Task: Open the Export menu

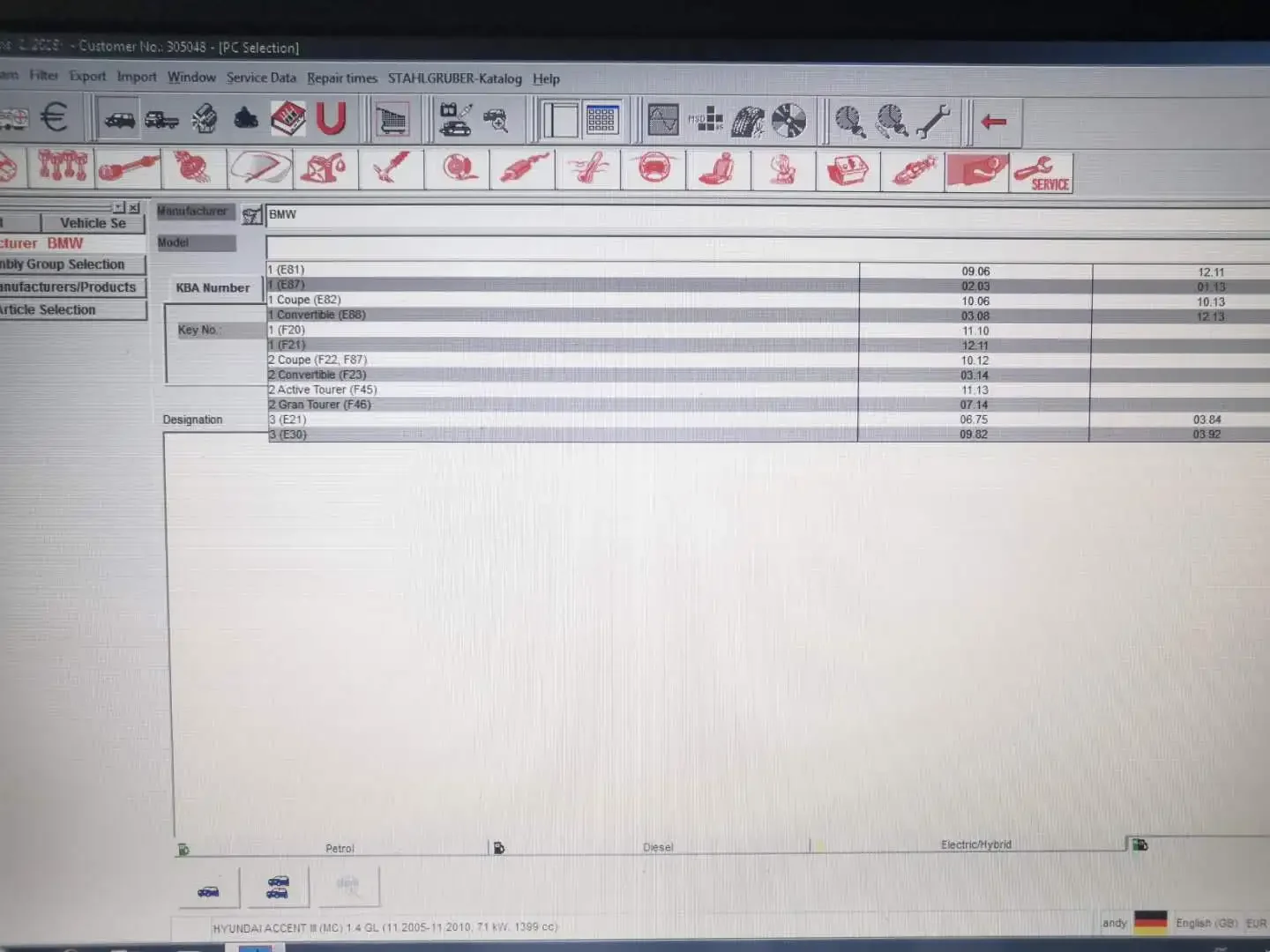Action: 87,77
